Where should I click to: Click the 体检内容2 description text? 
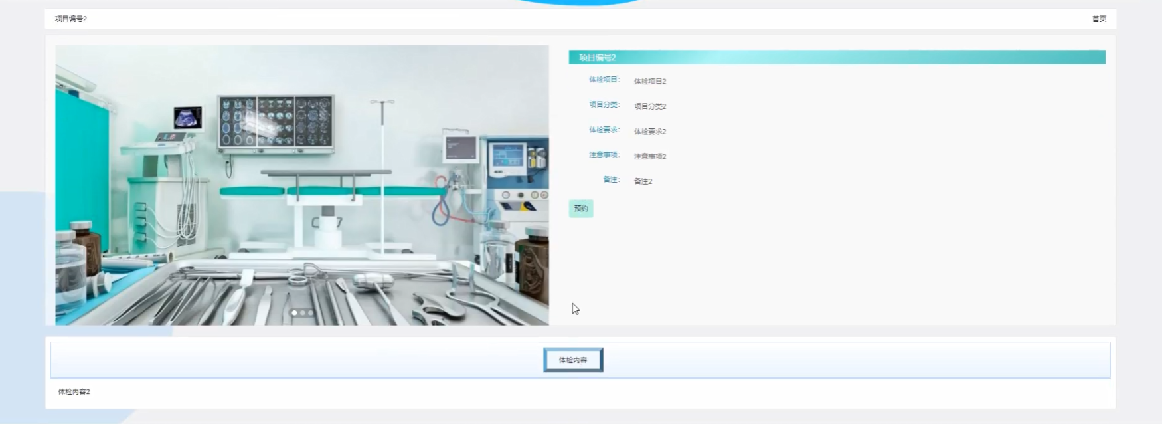(74, 391)
